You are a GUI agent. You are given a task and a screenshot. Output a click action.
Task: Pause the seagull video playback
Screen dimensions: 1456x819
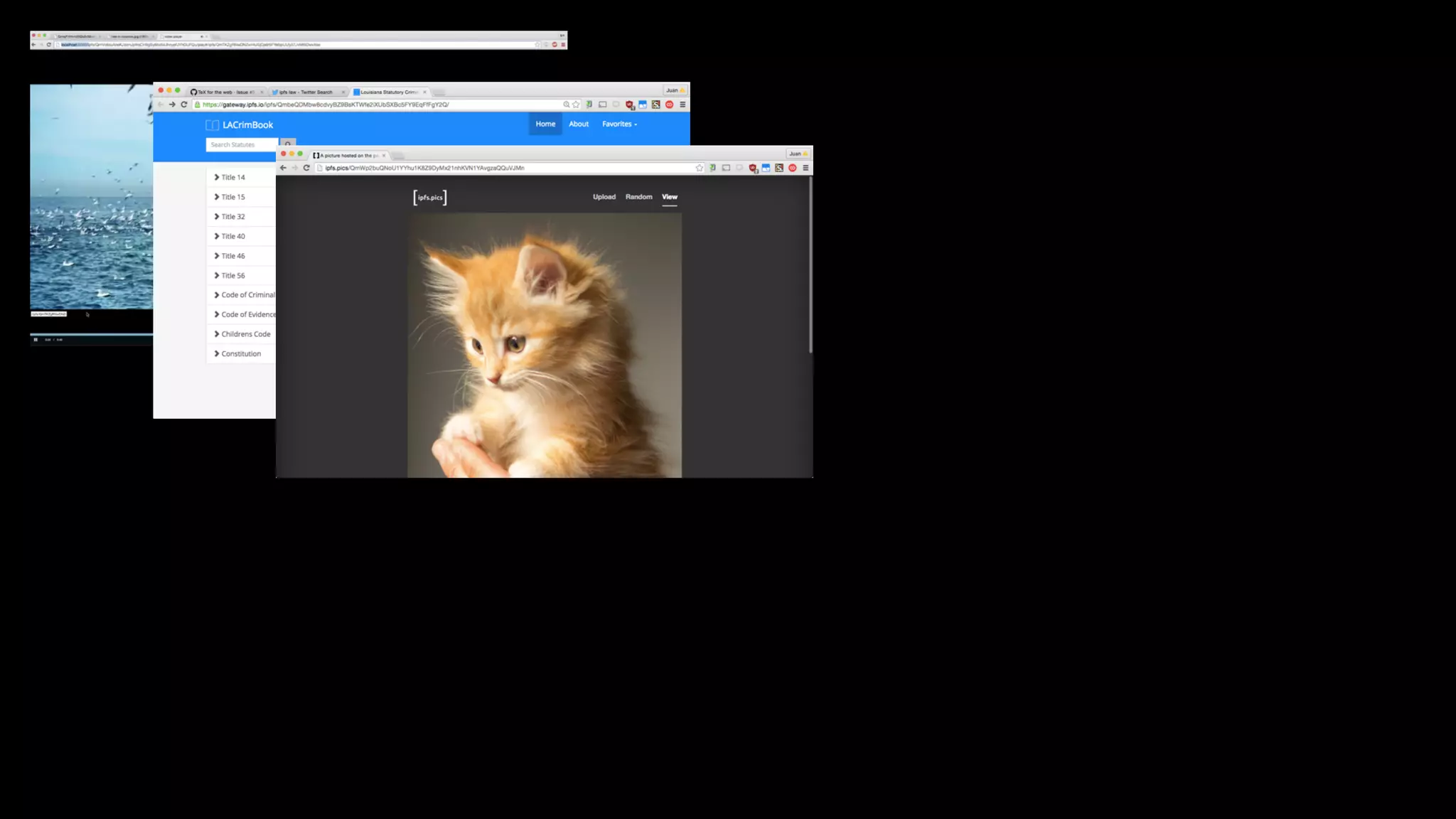click(36, 340)
